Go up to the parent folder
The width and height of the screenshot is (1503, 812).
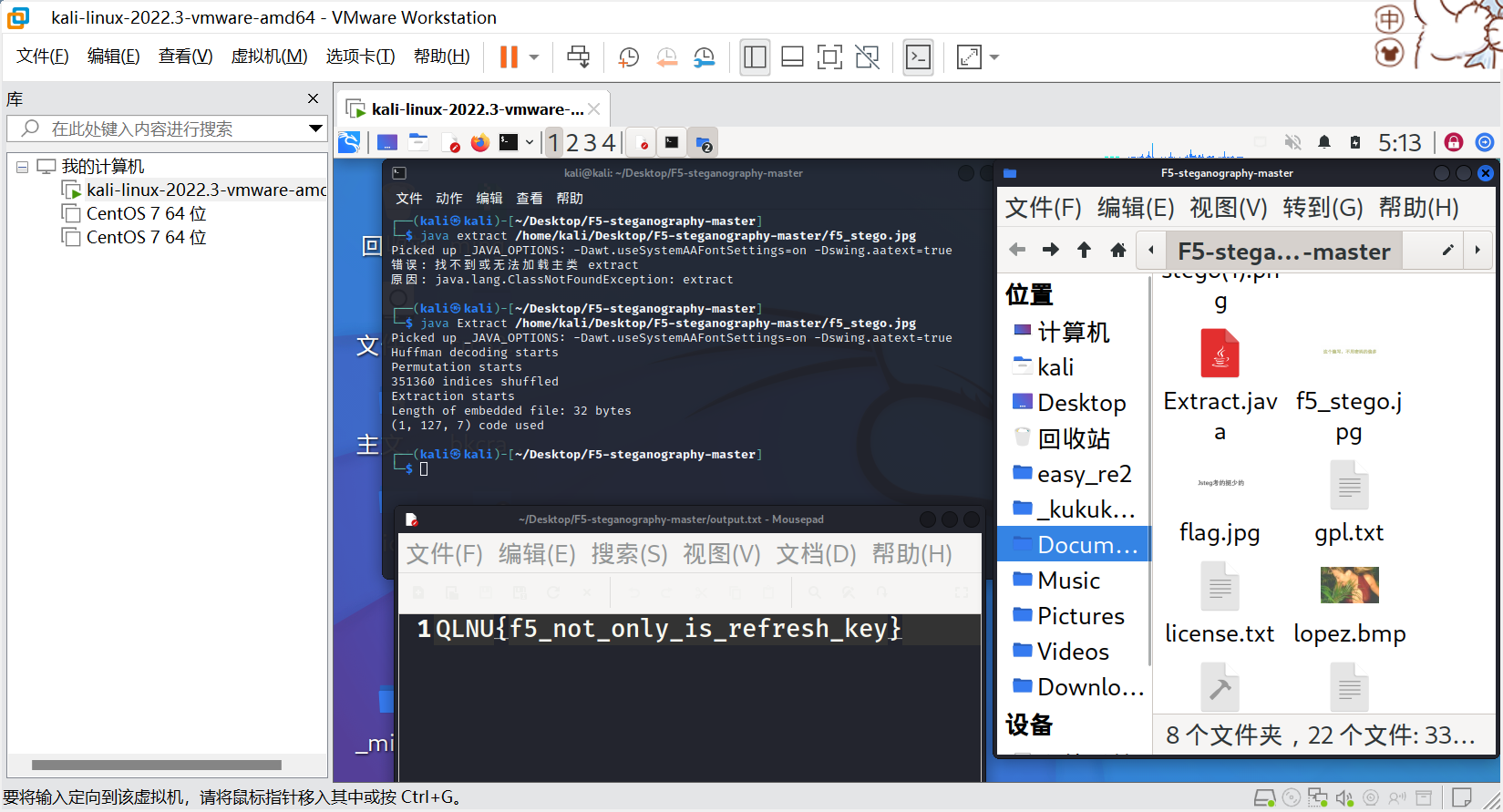[1084, 250]
